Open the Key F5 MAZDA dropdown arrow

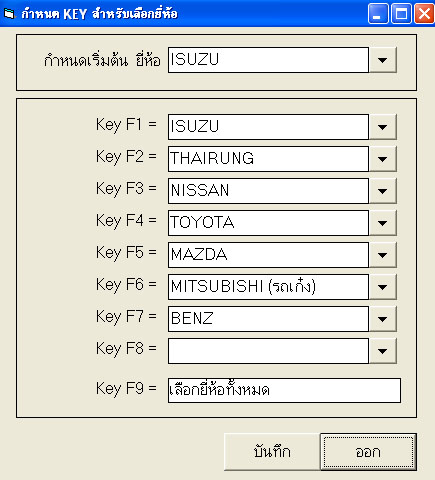coord(383,255)
